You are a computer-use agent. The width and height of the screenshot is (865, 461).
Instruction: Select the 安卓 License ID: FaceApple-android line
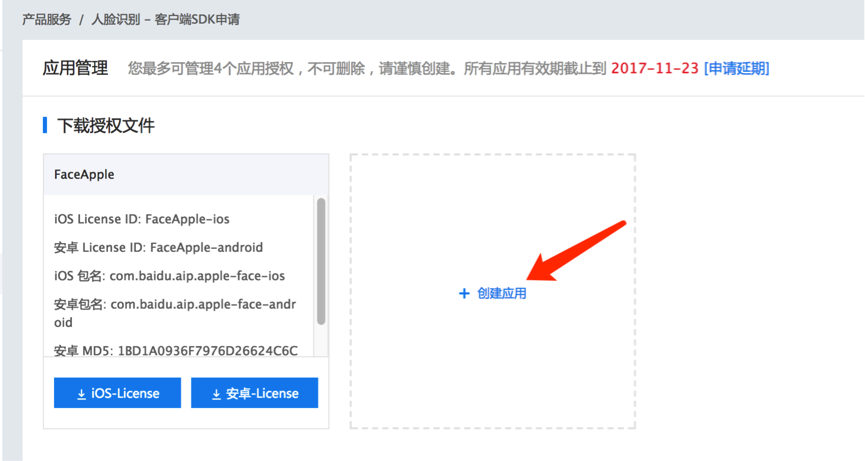pyautogui.click(x=158, y=247)
